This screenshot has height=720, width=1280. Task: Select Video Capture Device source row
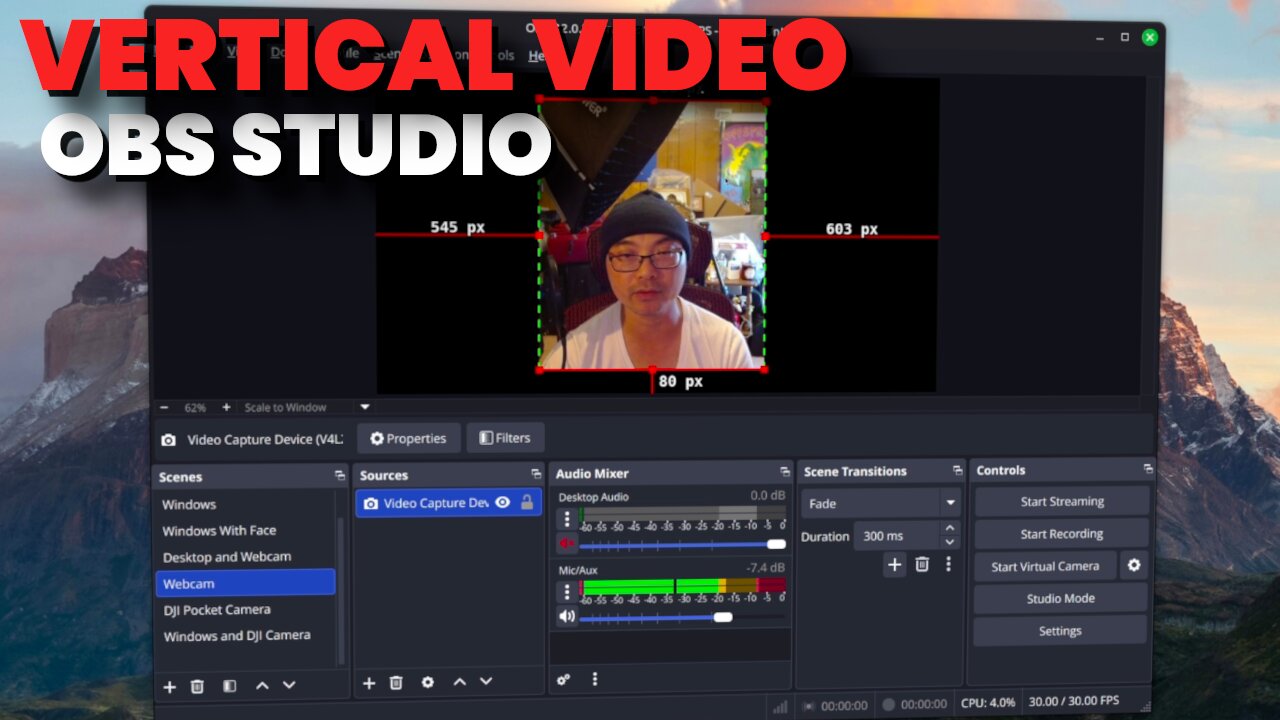coord(449,503)
